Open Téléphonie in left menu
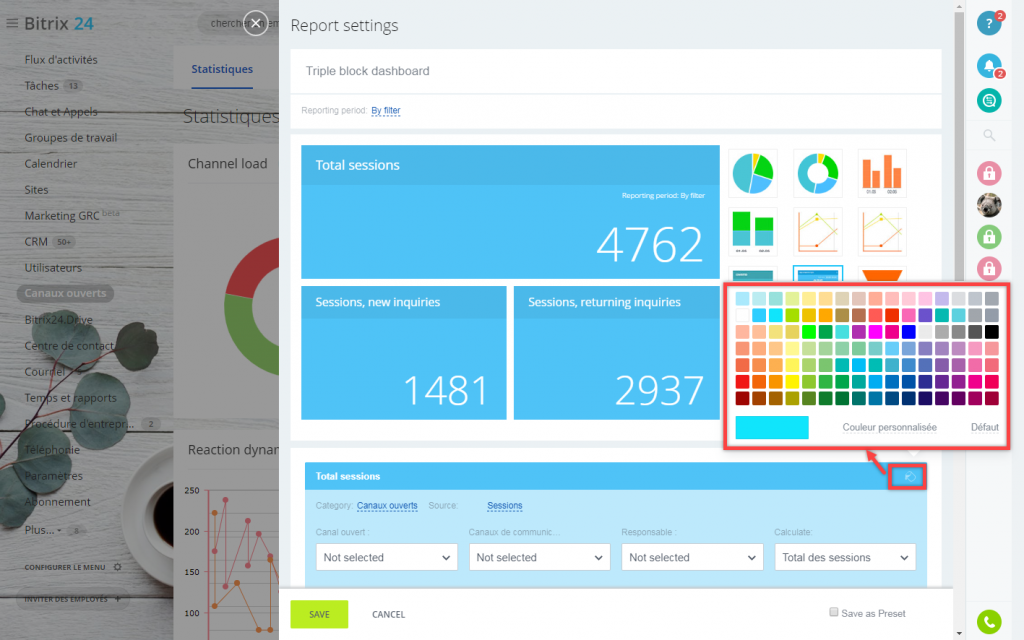 pyautogui.click(x=52, y=450)
